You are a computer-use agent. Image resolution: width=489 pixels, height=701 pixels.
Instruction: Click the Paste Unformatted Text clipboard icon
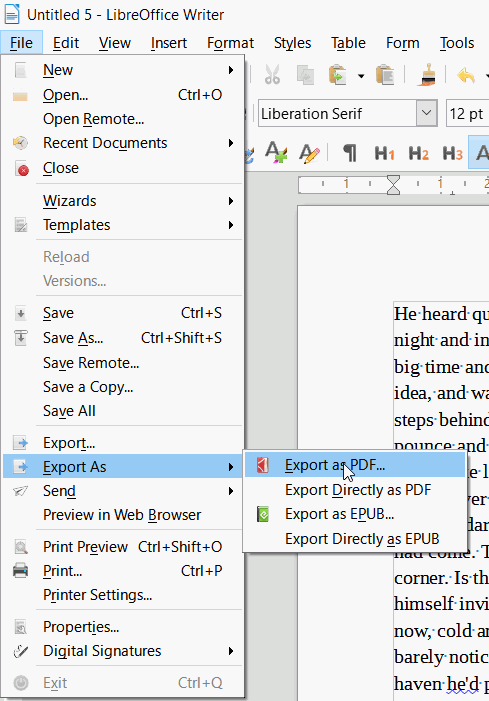point(385,75)
